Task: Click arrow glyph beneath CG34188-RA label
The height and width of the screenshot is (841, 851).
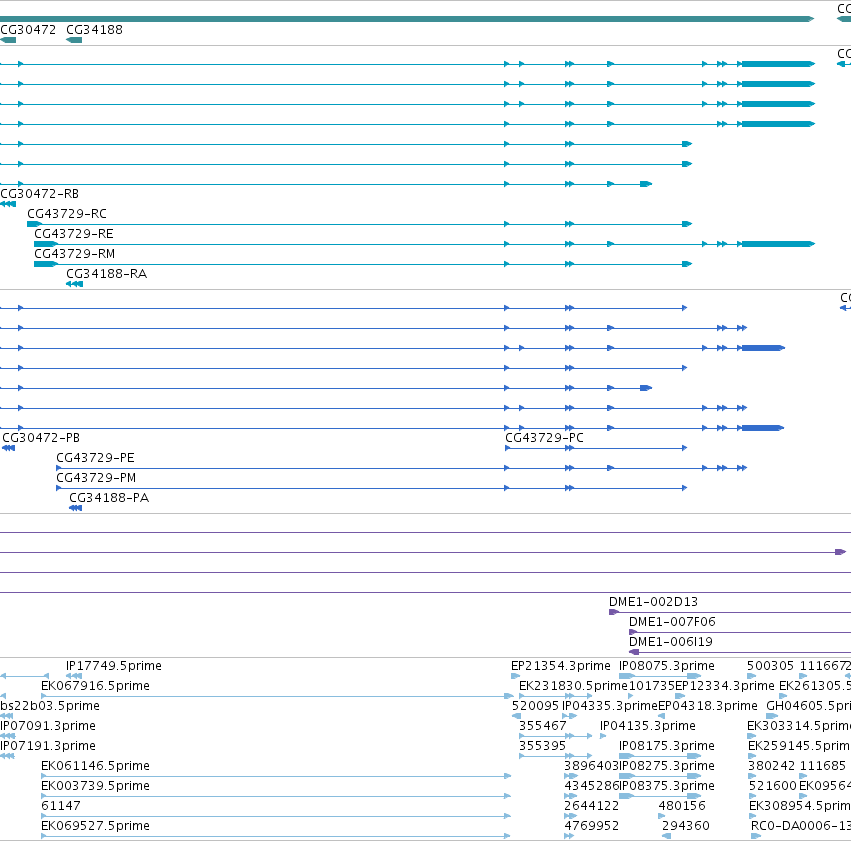Action: (x=74, y=284)
